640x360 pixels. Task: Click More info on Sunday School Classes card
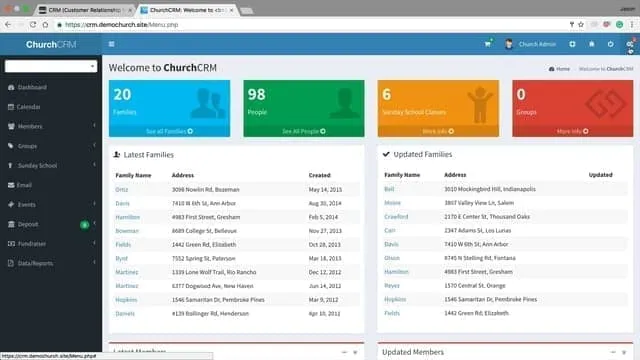(x=438, y=131)
